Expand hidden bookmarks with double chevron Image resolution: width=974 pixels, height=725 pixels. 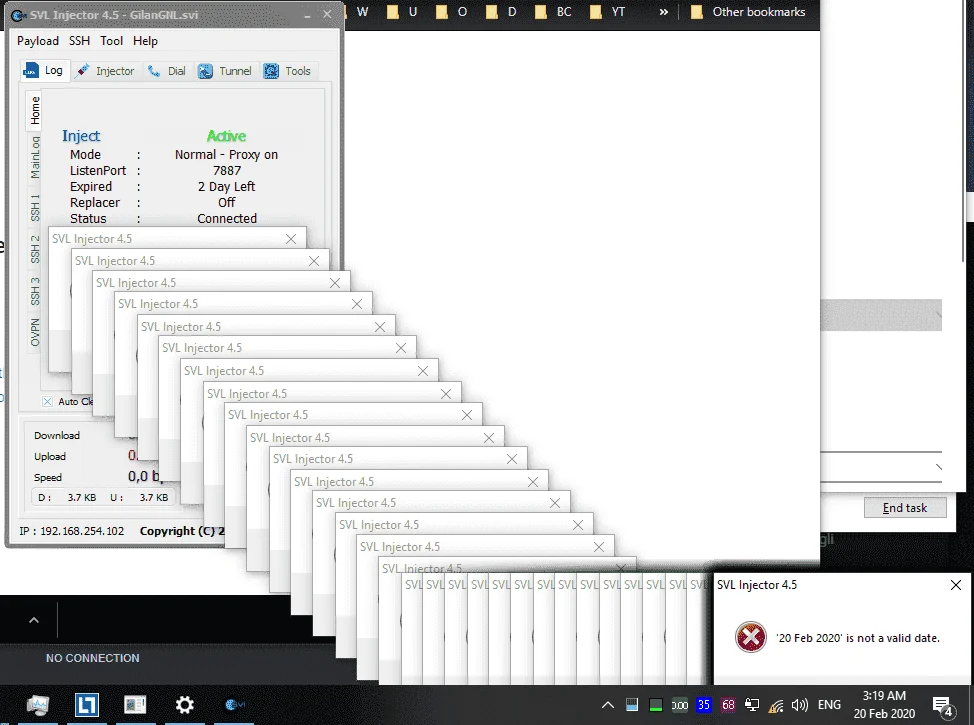coord(663,12)
